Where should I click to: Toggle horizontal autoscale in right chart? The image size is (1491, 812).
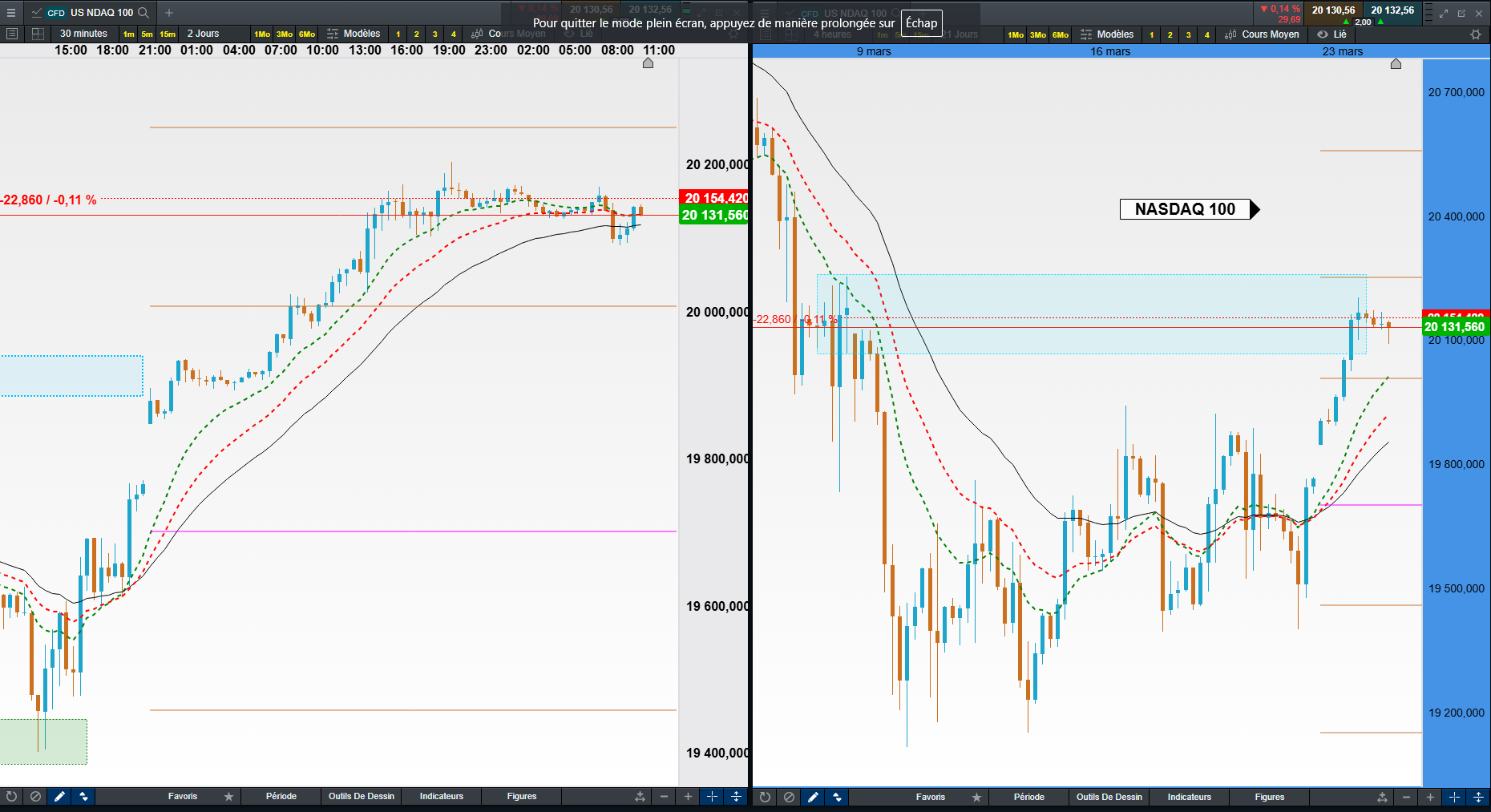point(1454,797)
